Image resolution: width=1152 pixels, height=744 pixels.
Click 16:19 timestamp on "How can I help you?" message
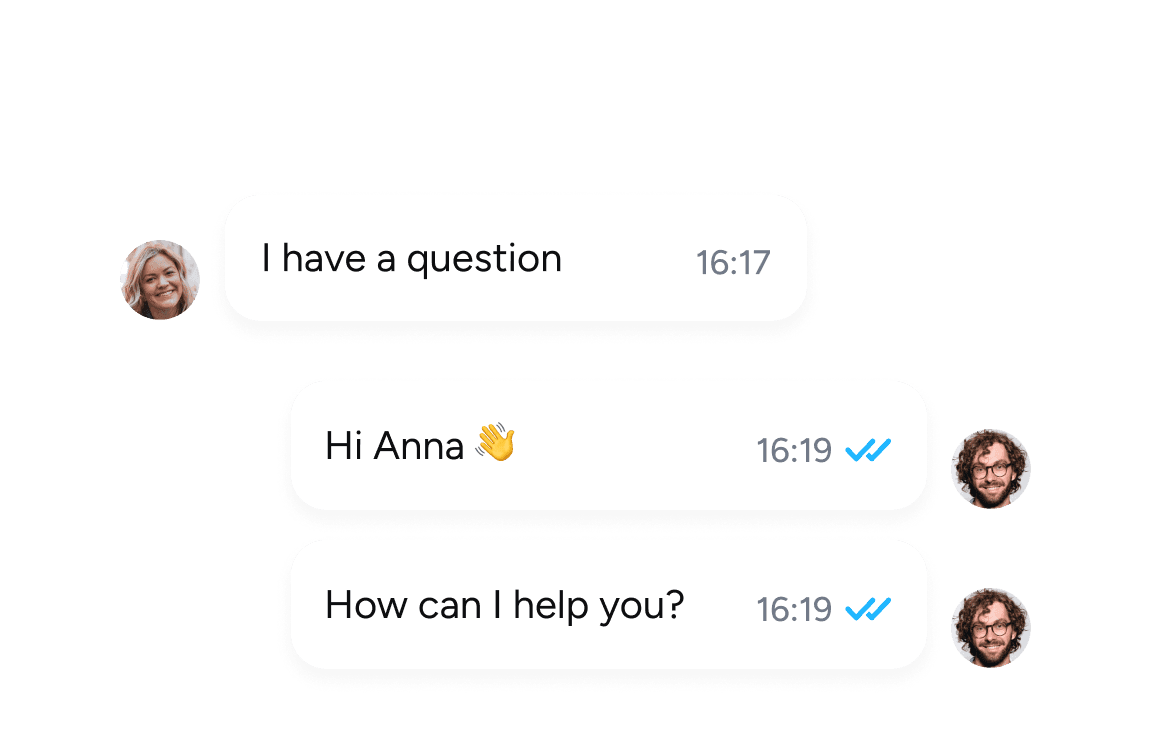[794, 609]
